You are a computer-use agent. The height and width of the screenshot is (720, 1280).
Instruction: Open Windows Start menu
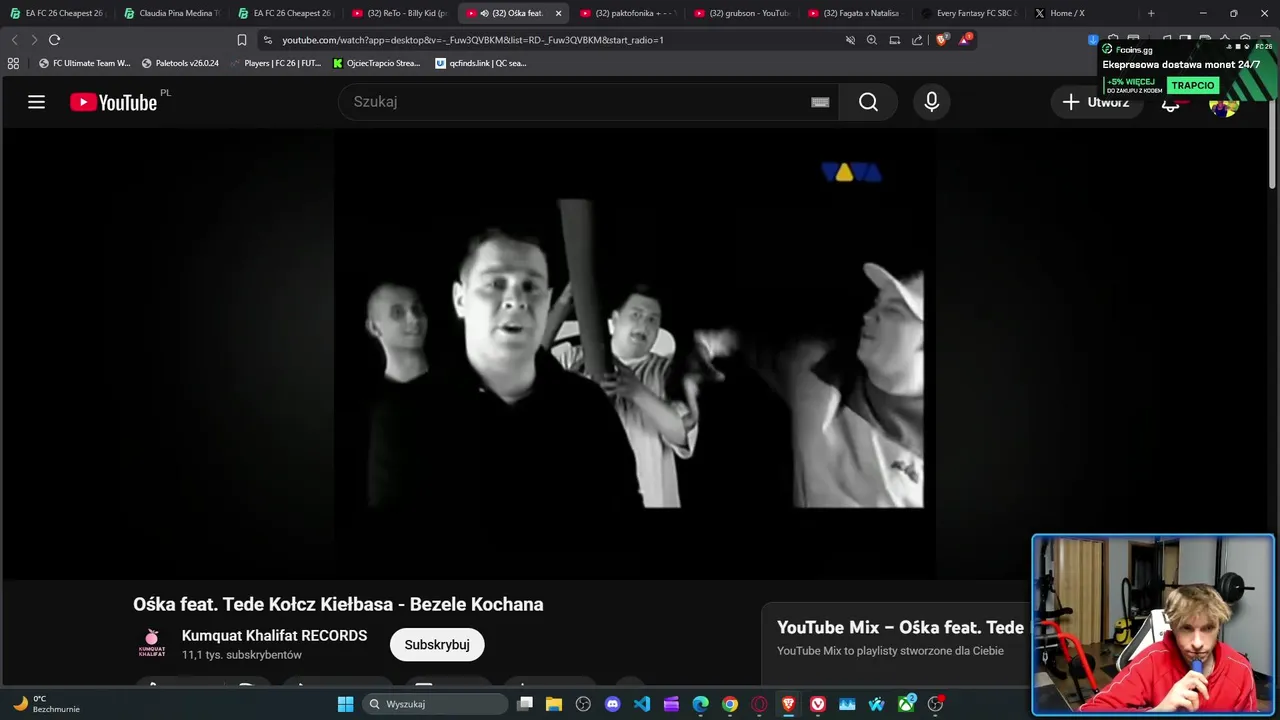(345, 704)
